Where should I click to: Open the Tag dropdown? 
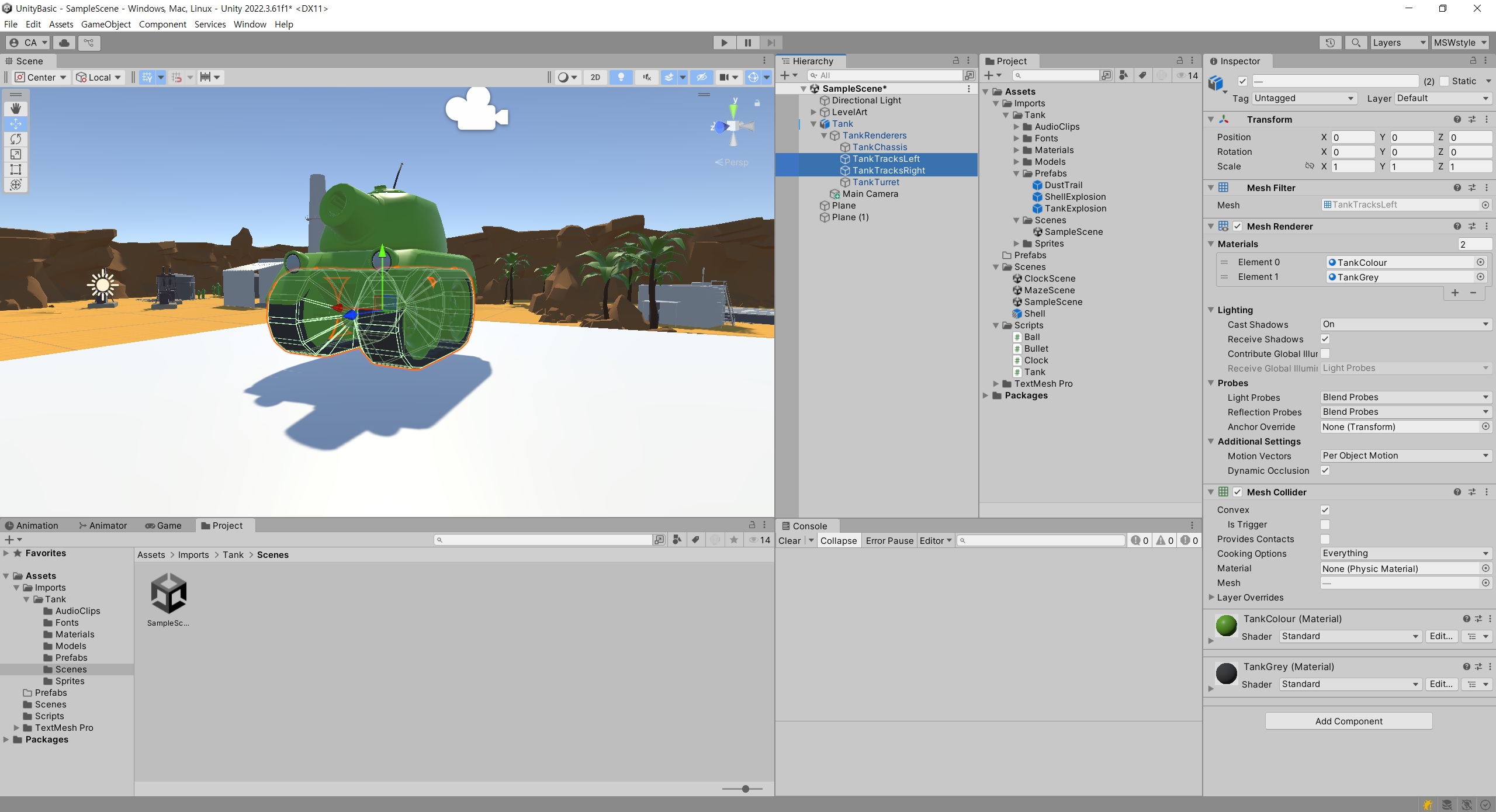(x=1304, y=98)
